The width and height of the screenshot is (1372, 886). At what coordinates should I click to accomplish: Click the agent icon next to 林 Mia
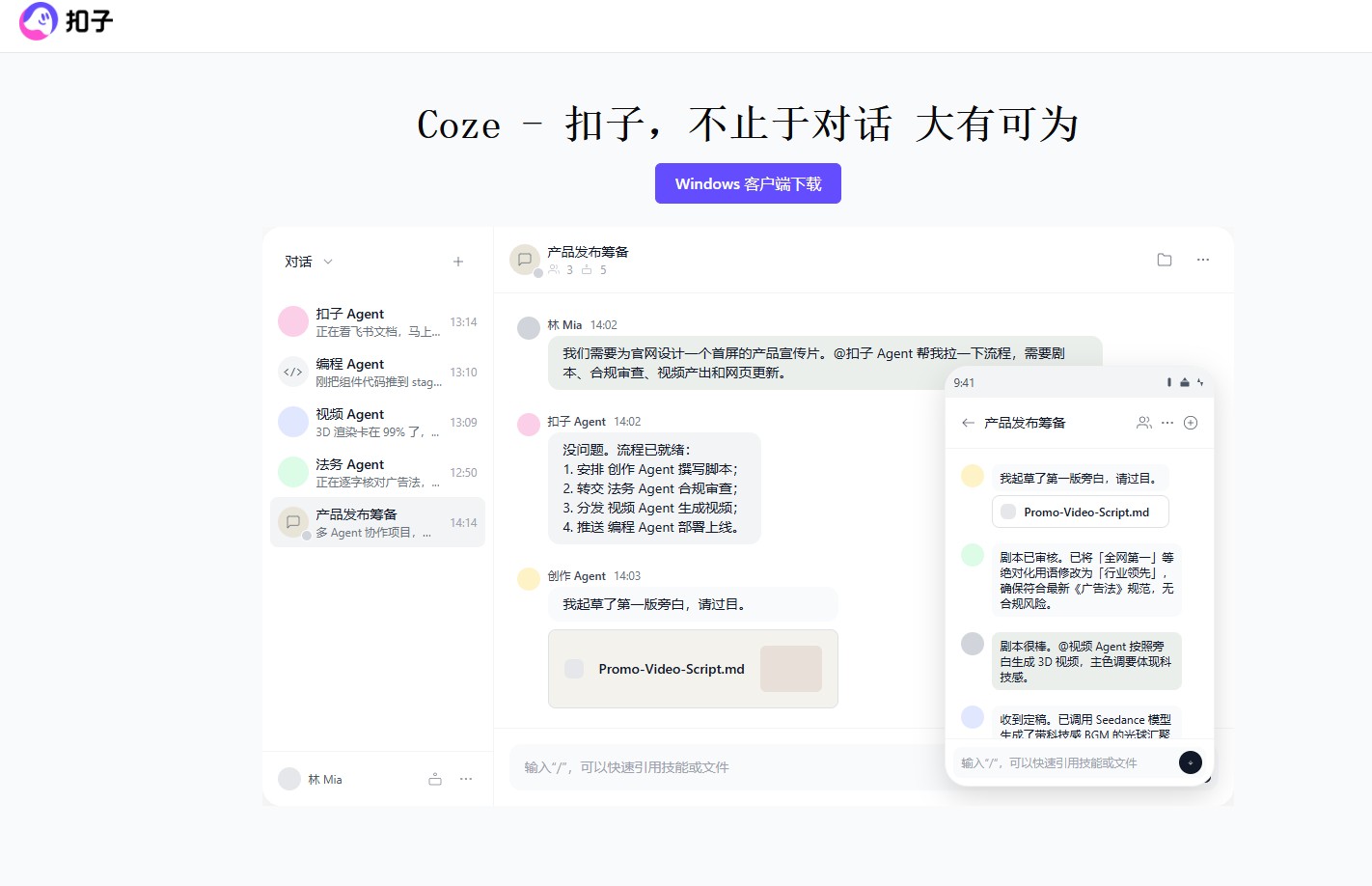[435, 779]
